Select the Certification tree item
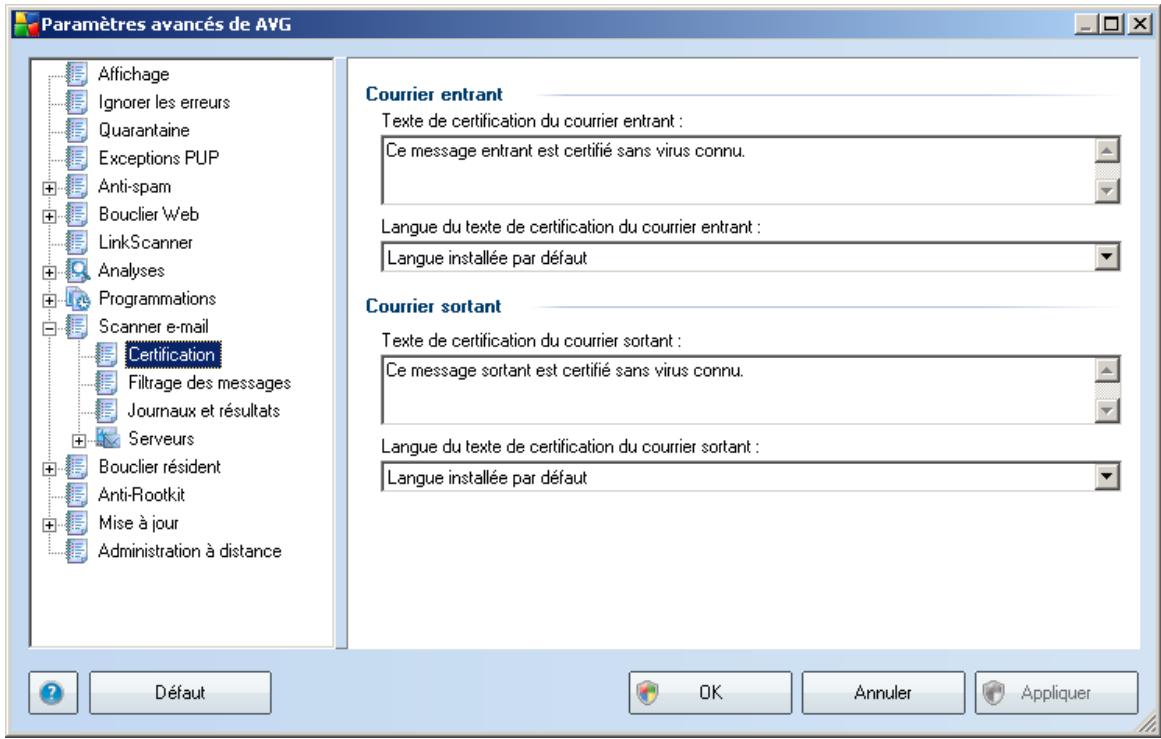Viewport: 1161px width, 739px height. pos(172,355)
